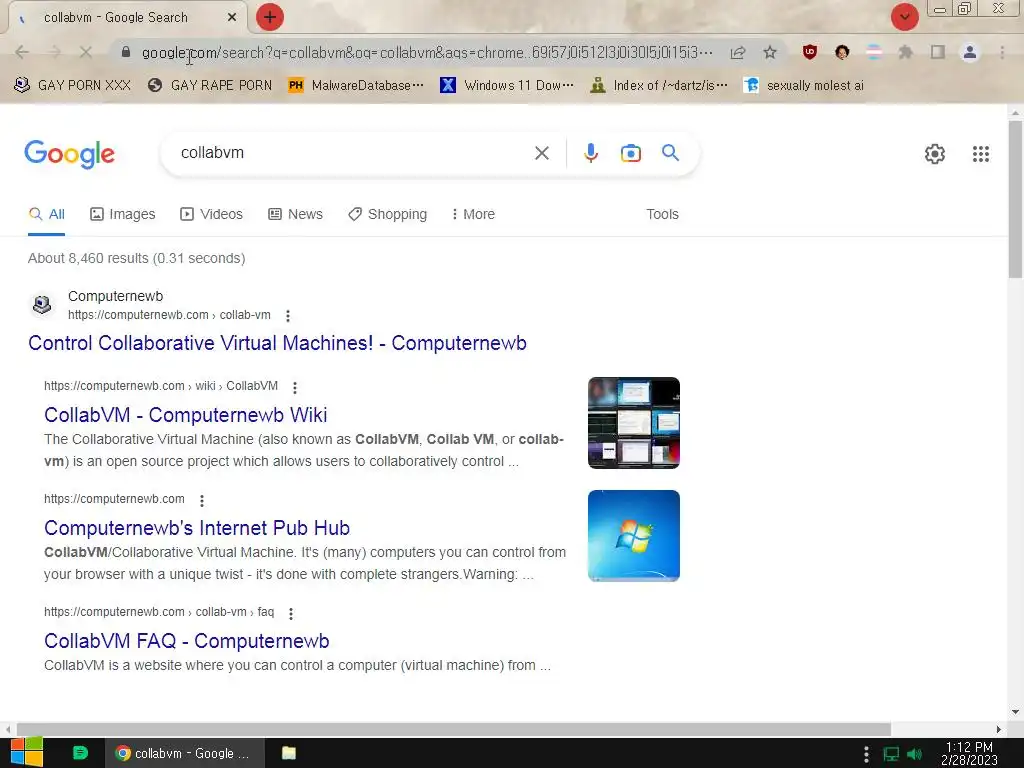1024x768 pixels.
Task: Switch to the Shopping tab
Action: point(387,214)
